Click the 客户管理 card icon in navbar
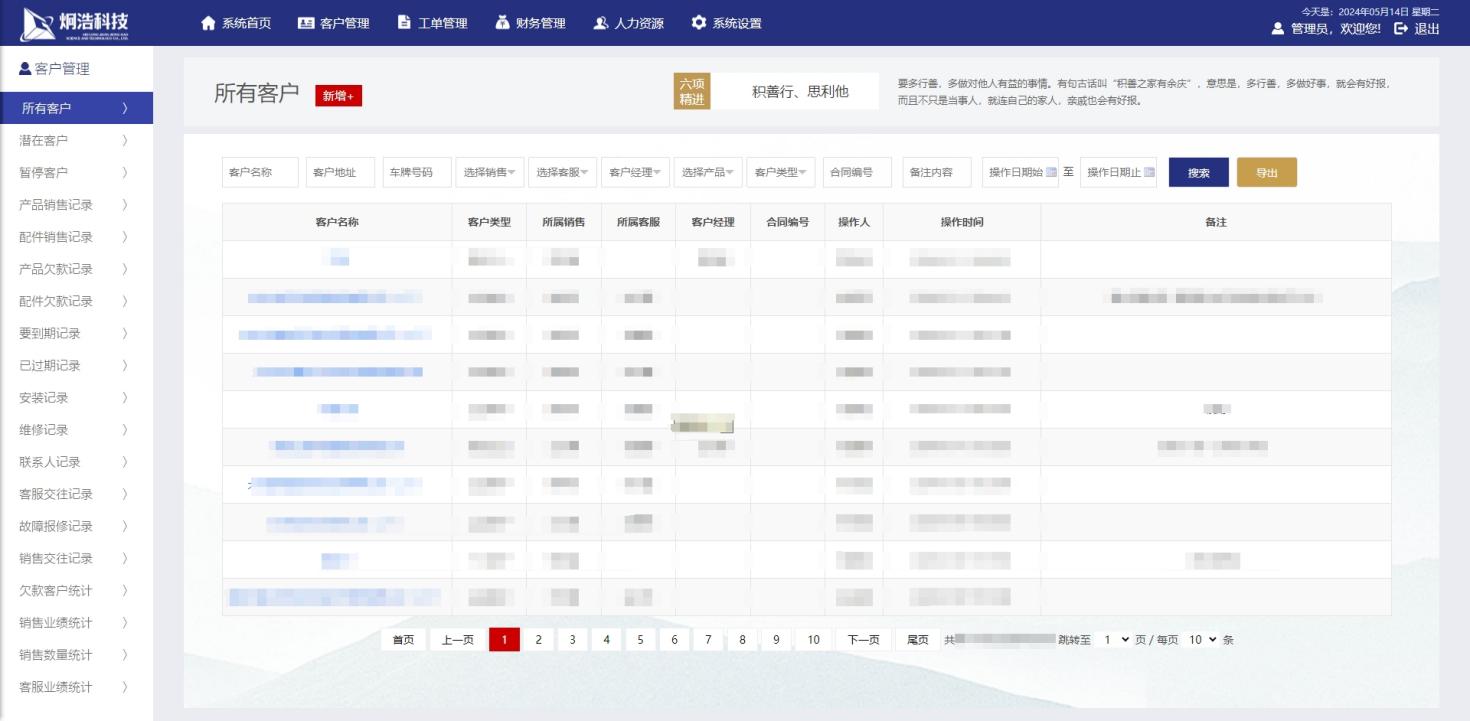This screenshot has width=1470, height=721. pyautogui.click(x=306, y=23)
